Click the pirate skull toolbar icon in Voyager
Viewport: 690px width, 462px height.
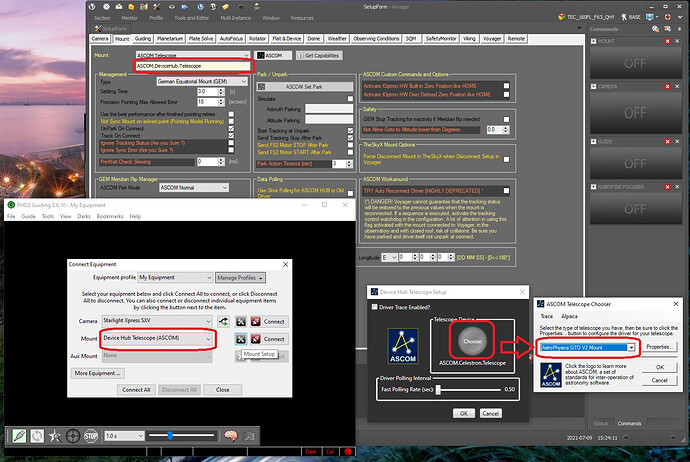[257, 7]
